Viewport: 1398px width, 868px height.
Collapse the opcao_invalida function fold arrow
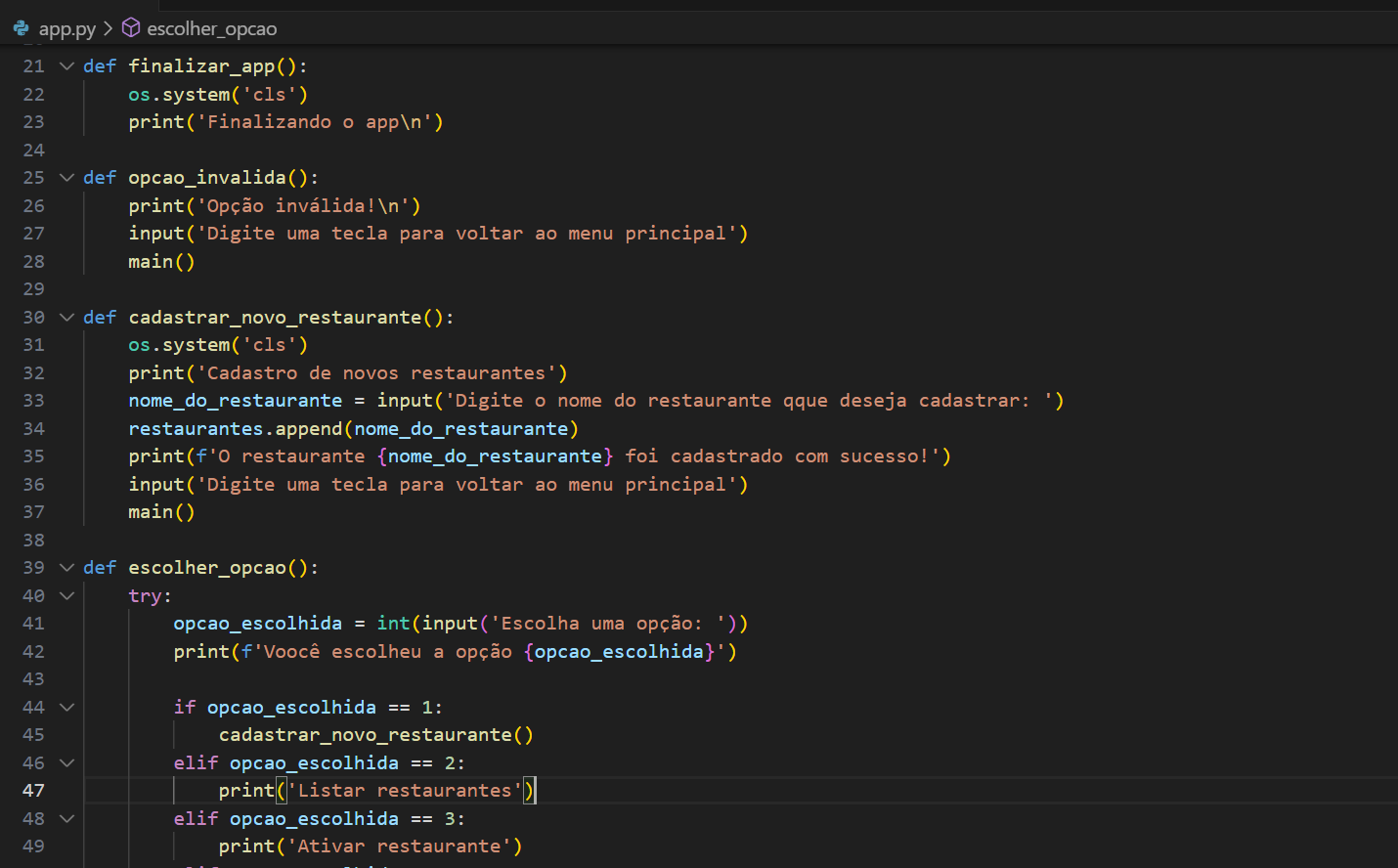tap(66, 177)
